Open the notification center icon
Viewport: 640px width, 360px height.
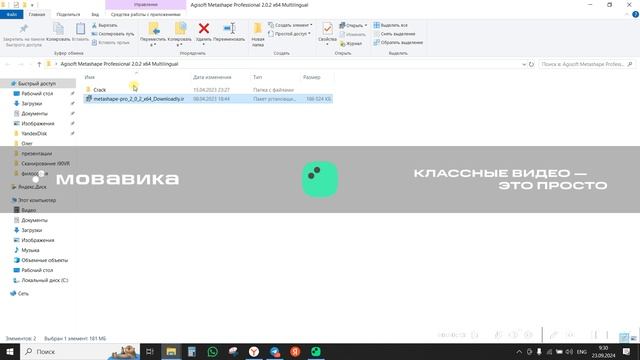click(627, 351)
